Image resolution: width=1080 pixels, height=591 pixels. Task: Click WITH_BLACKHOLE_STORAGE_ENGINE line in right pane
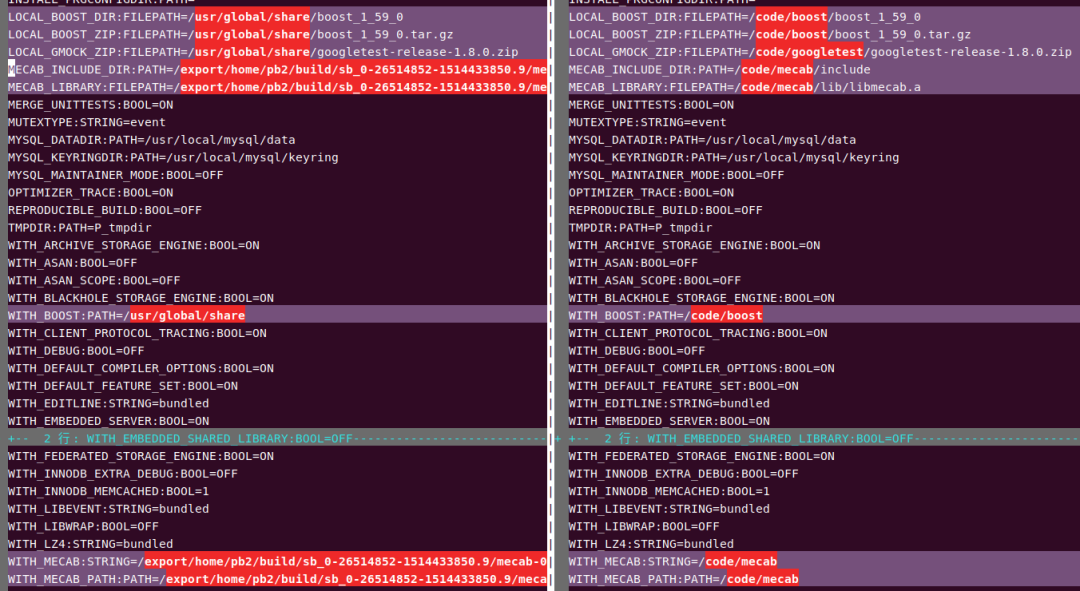pos(701,298)
